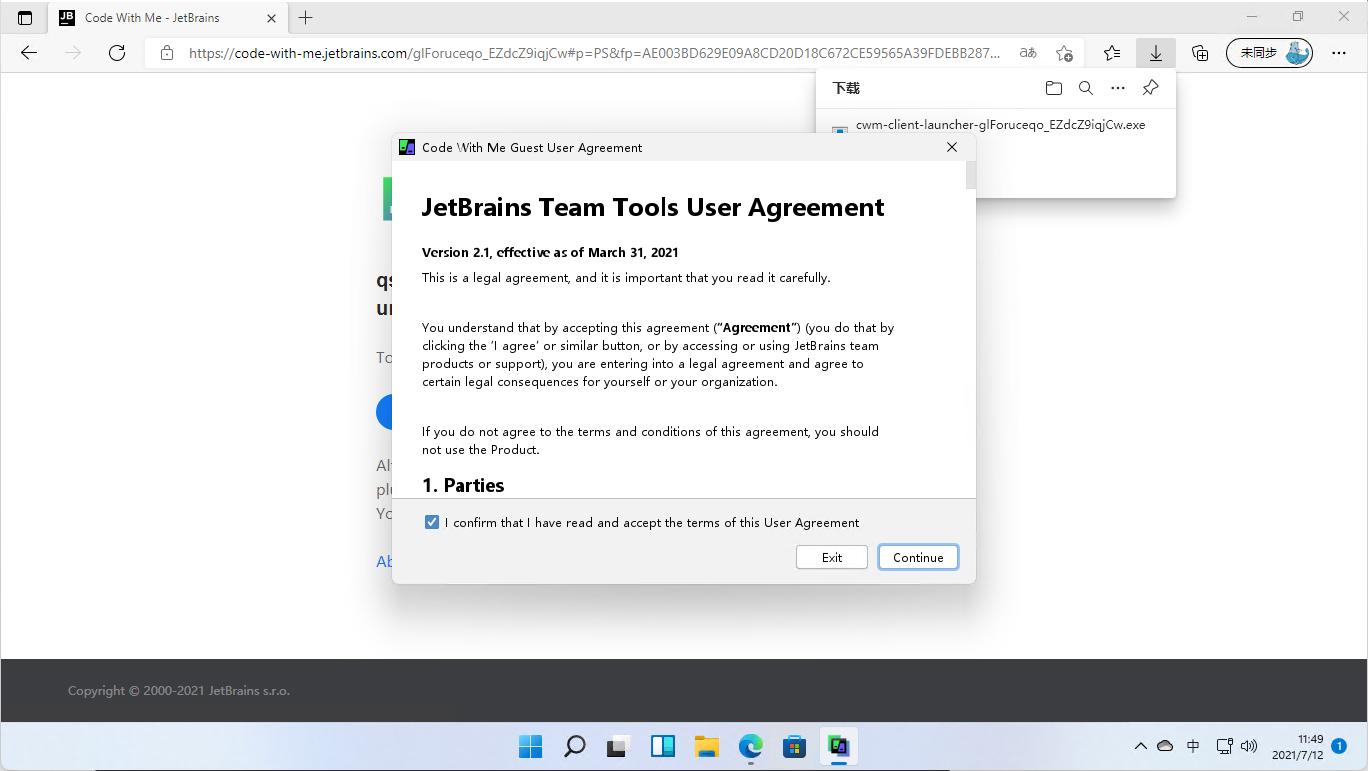
Task: Open the Favorites list icon
Action: click(1111, 53)
